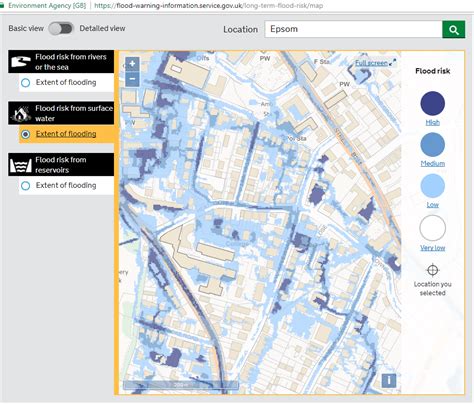Screen dimensions: 474x405
Task: Open Flood risk from rivers or sea section
Action: [61, 62]
